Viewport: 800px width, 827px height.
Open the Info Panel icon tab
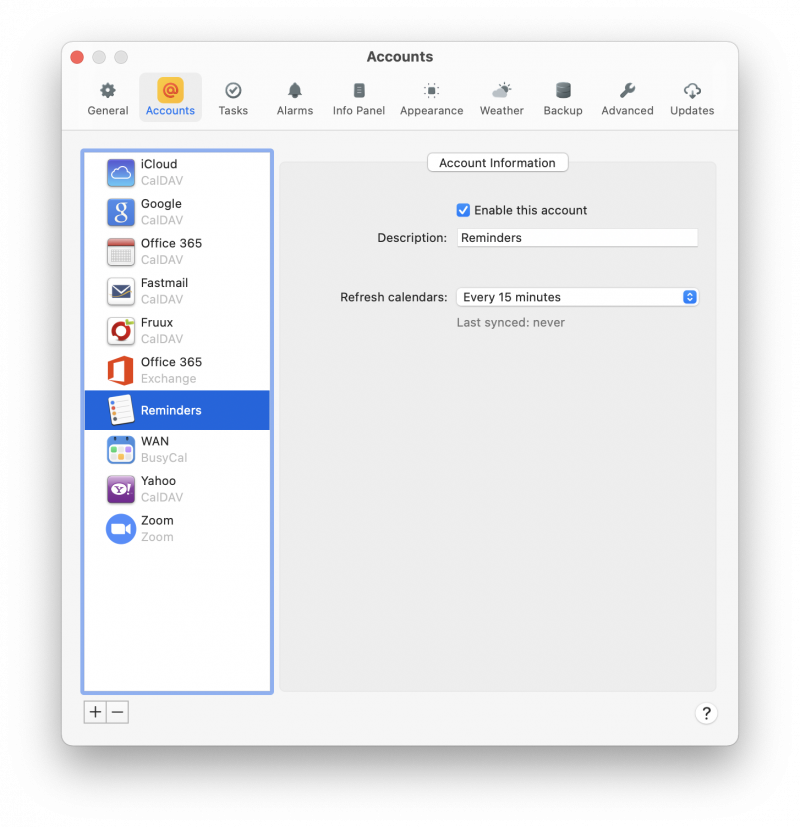coord(359,91)
